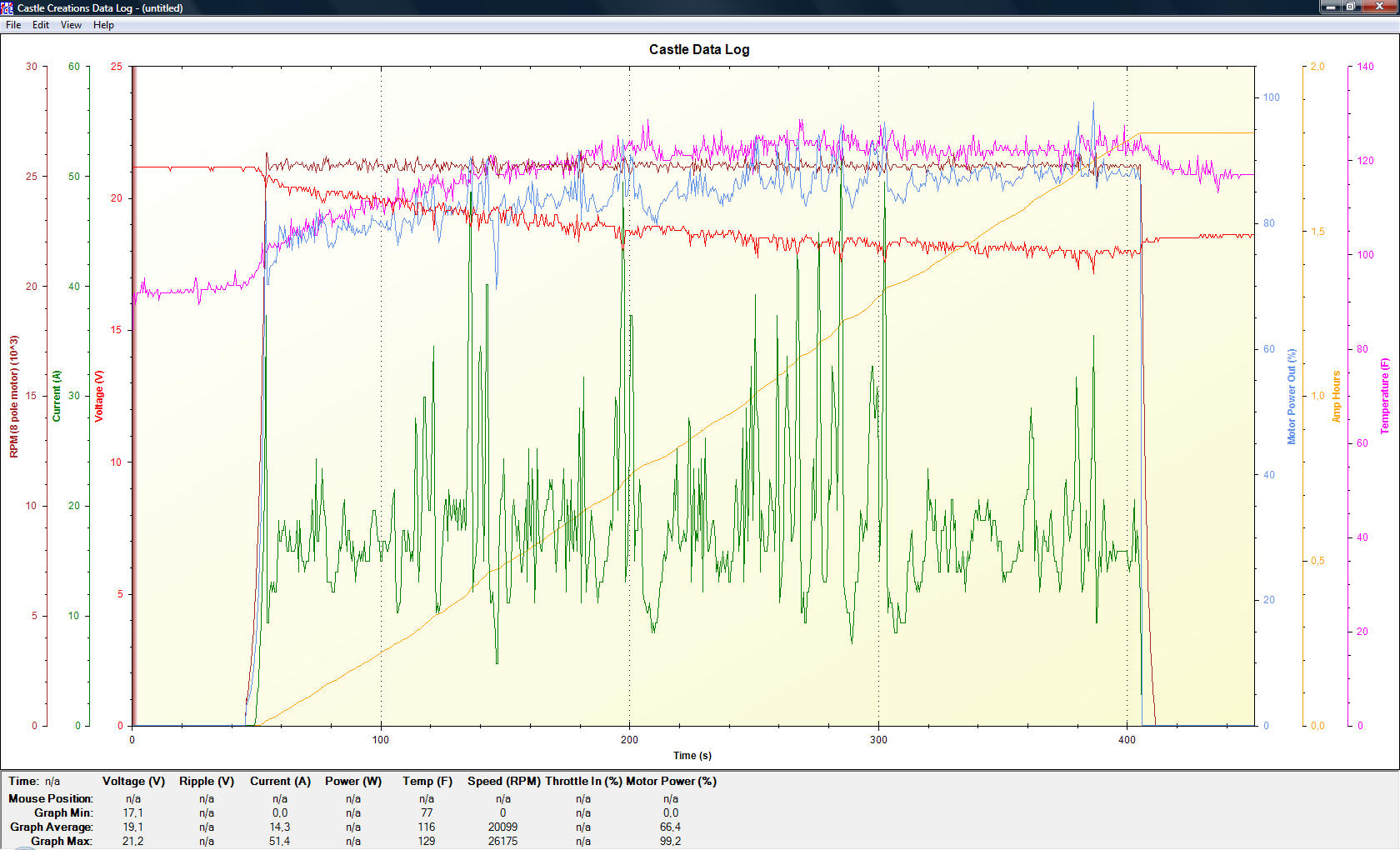Click the orange Amp Hours axis label
Image resolution: width=1400 pixels, height=850 pixels.
point(1336,396)
